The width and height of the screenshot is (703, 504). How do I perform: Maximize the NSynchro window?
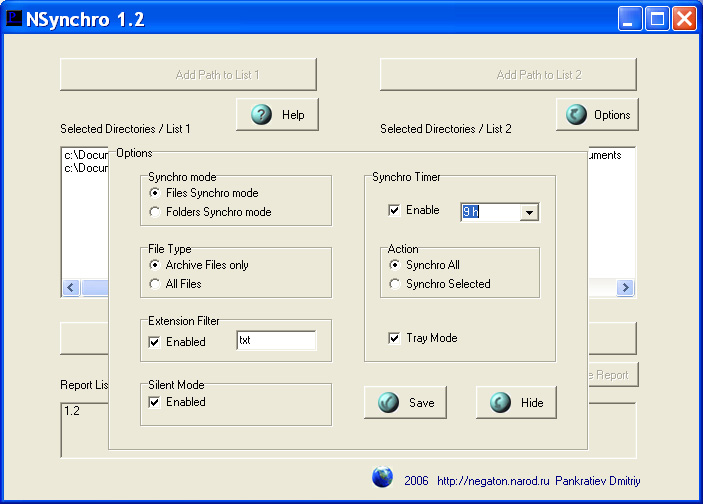coord(657,18)
